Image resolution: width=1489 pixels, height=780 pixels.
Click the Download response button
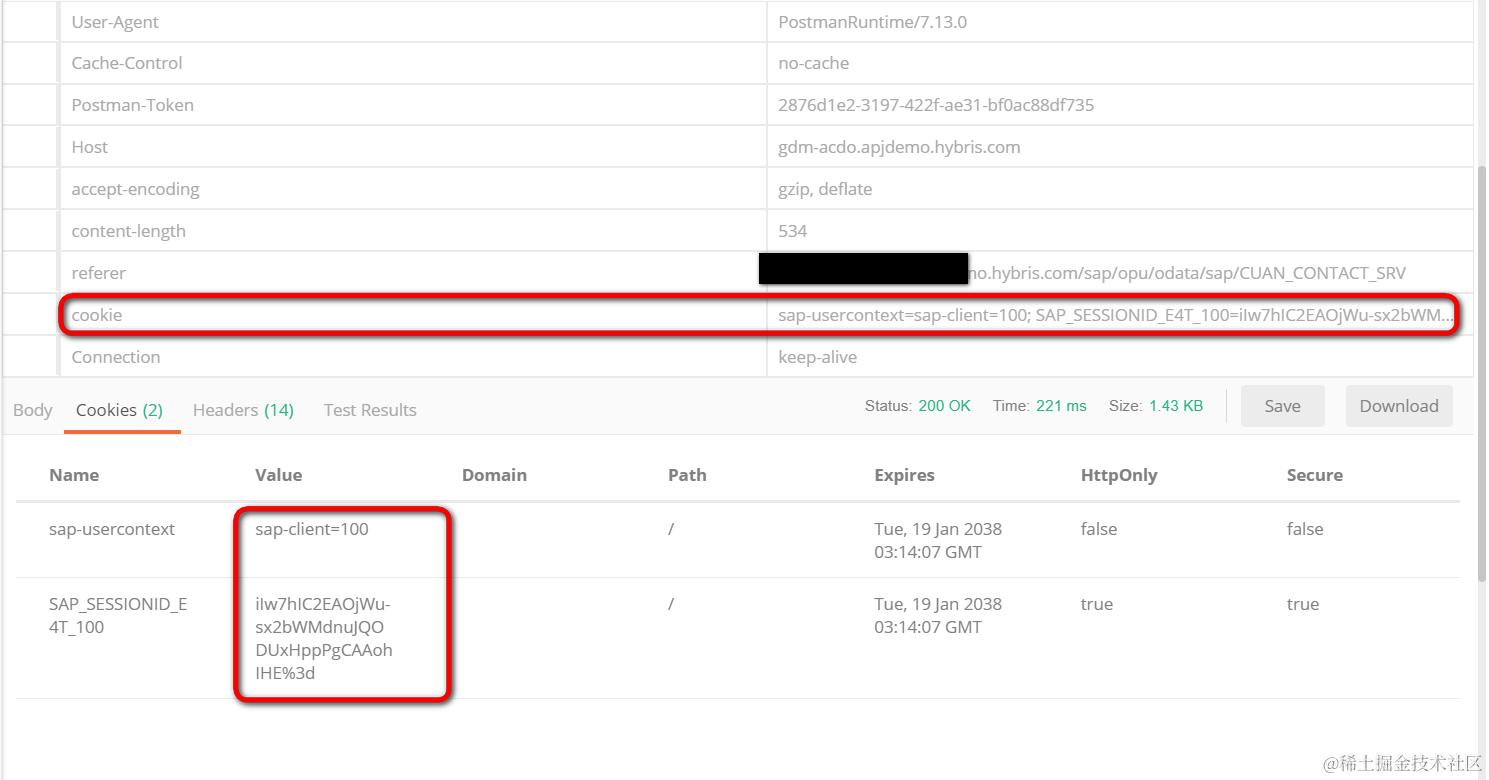click(x=1399, y=406)
